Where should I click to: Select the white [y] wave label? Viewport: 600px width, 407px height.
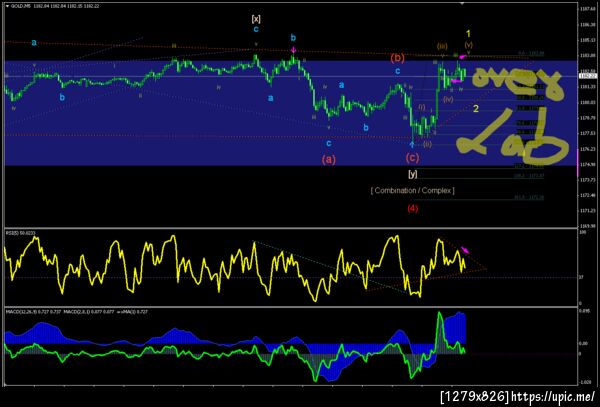pyautogui.click(x=412, y=174)
